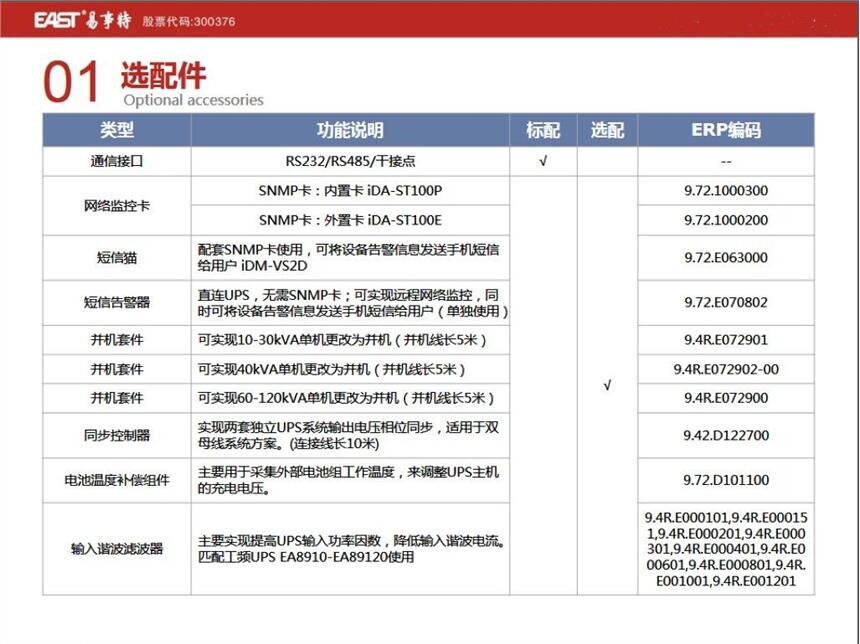
Task: Click the 功能说明 column header
Action: tap(349, 131)
